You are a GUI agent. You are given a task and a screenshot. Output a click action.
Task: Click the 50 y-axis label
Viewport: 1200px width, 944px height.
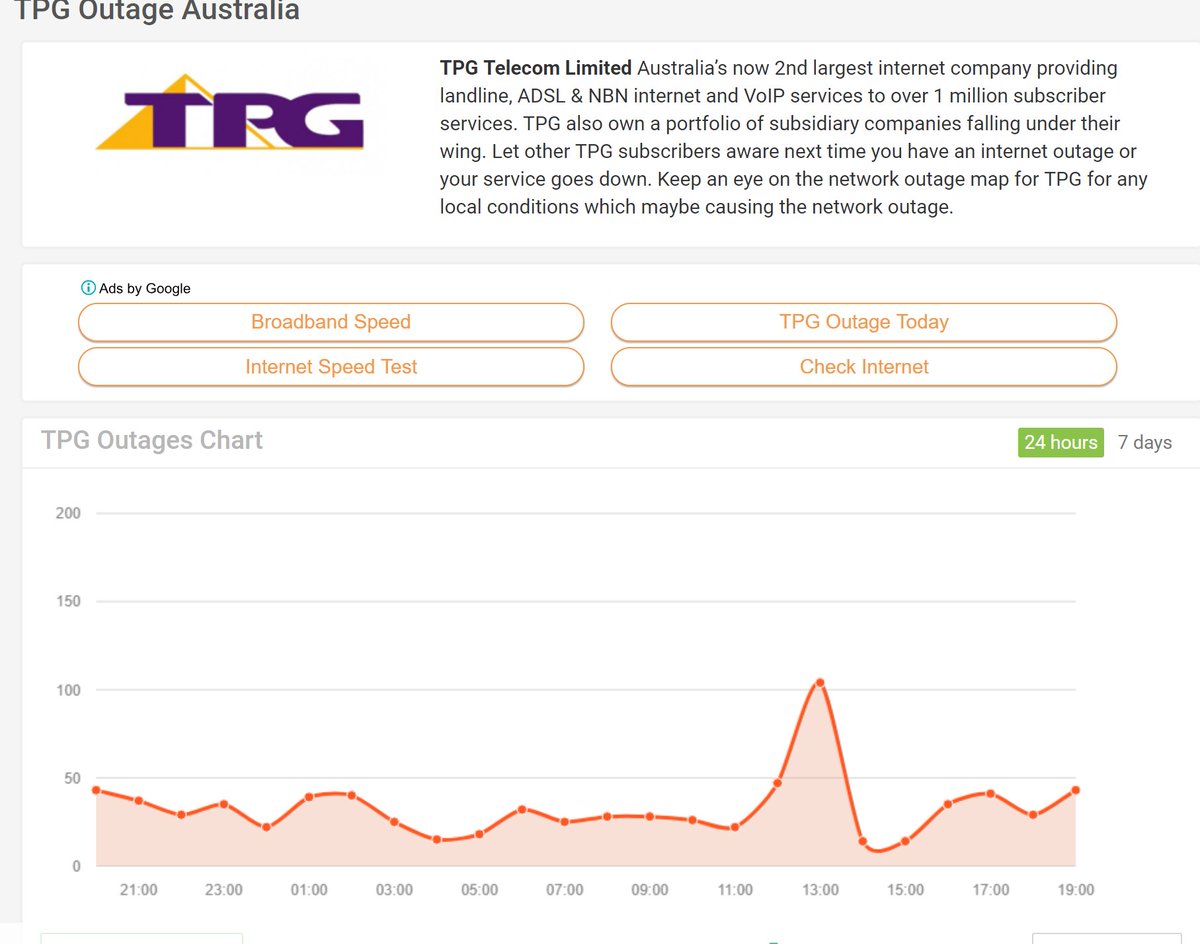[73, 778]
